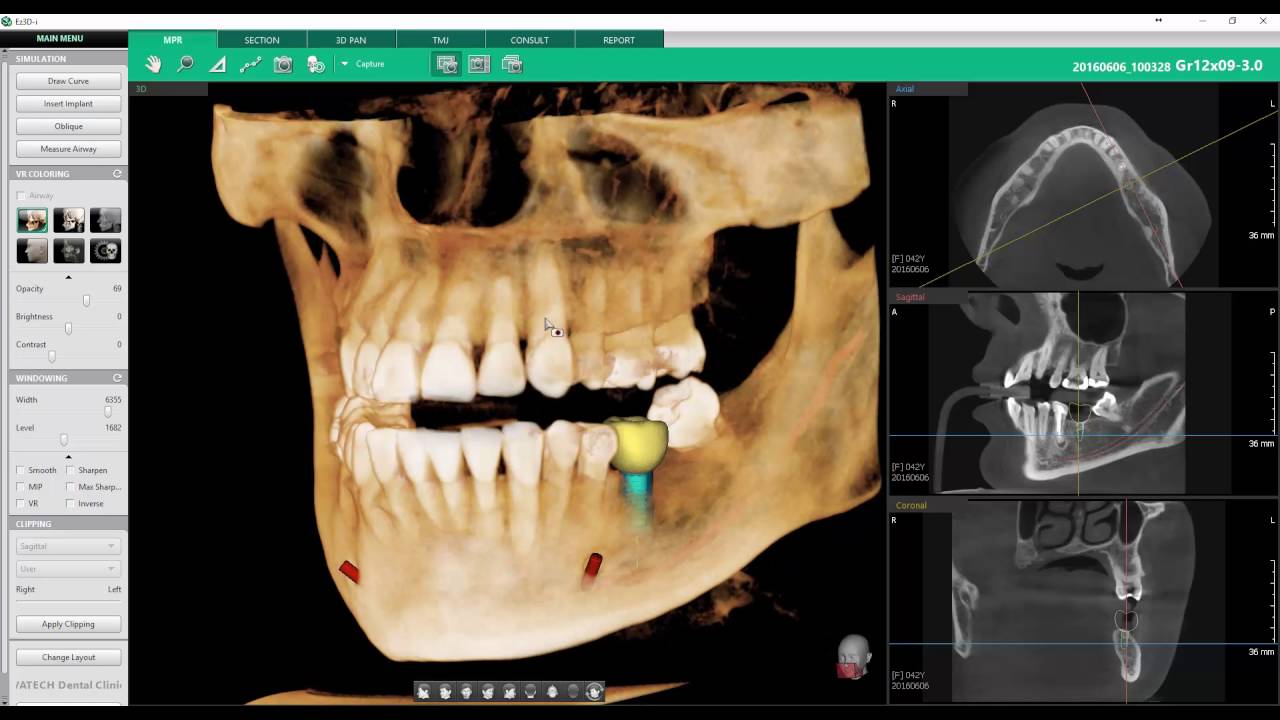The height and width of the screenshot is (720, 1280).
Task: Check the MIP rendering option
Action: [21, 487]
